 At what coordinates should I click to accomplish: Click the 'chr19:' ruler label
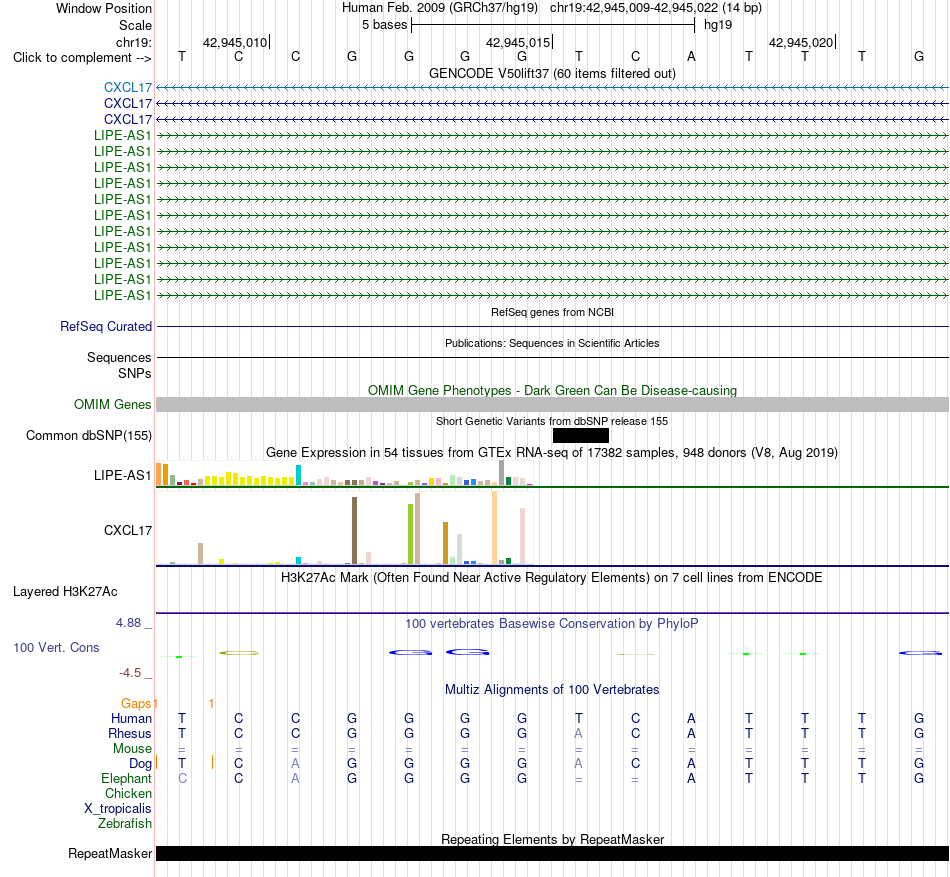pos(133,42)
